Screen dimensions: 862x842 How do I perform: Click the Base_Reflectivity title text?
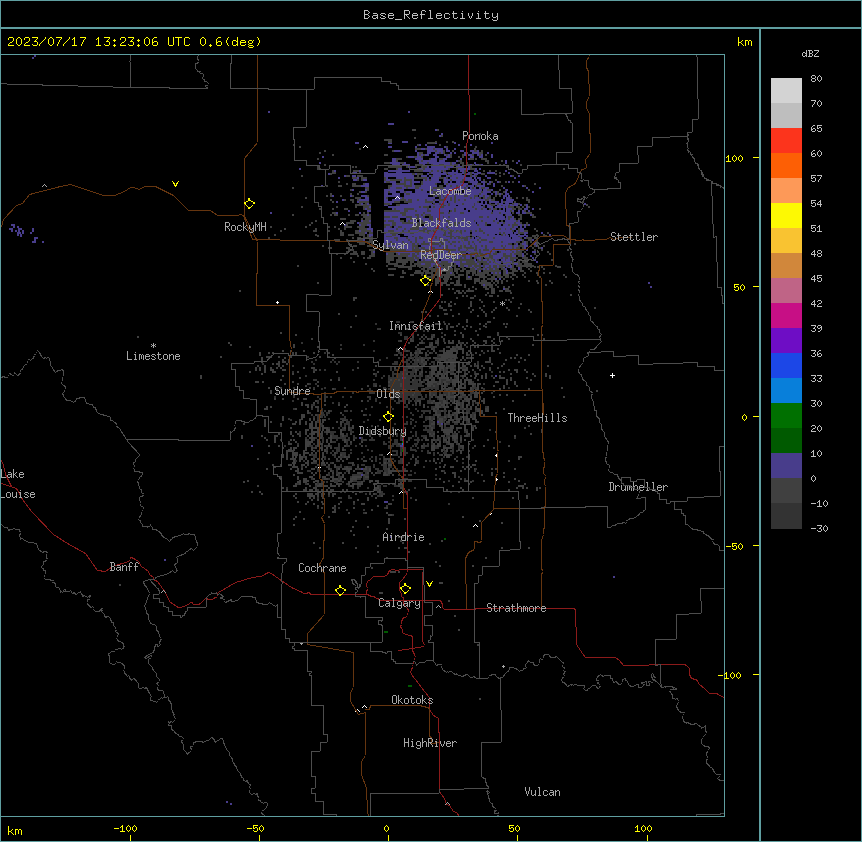tap(431, 15)
